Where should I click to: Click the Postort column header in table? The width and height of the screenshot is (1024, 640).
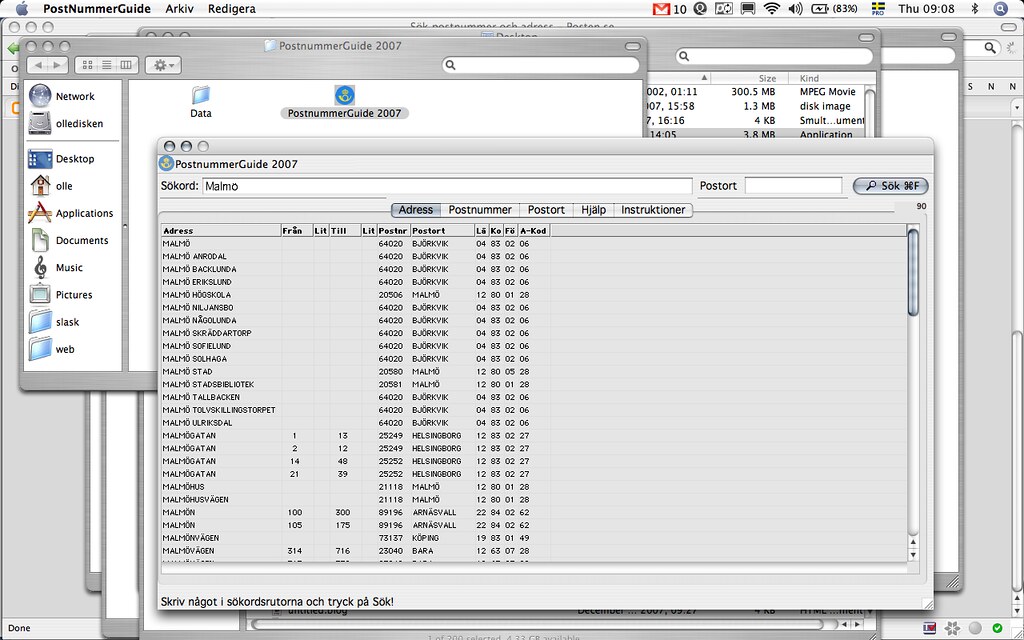442,231
